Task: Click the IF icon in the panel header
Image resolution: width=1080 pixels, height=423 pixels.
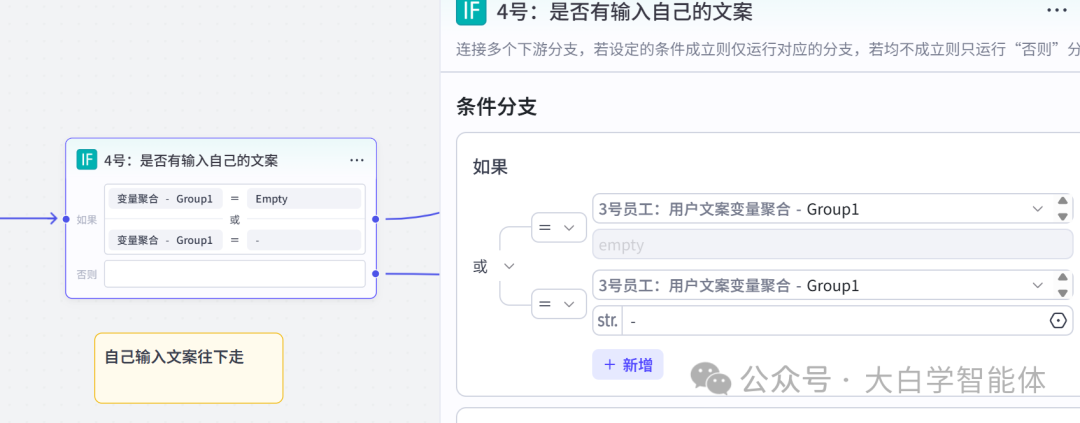Action: 471,12
